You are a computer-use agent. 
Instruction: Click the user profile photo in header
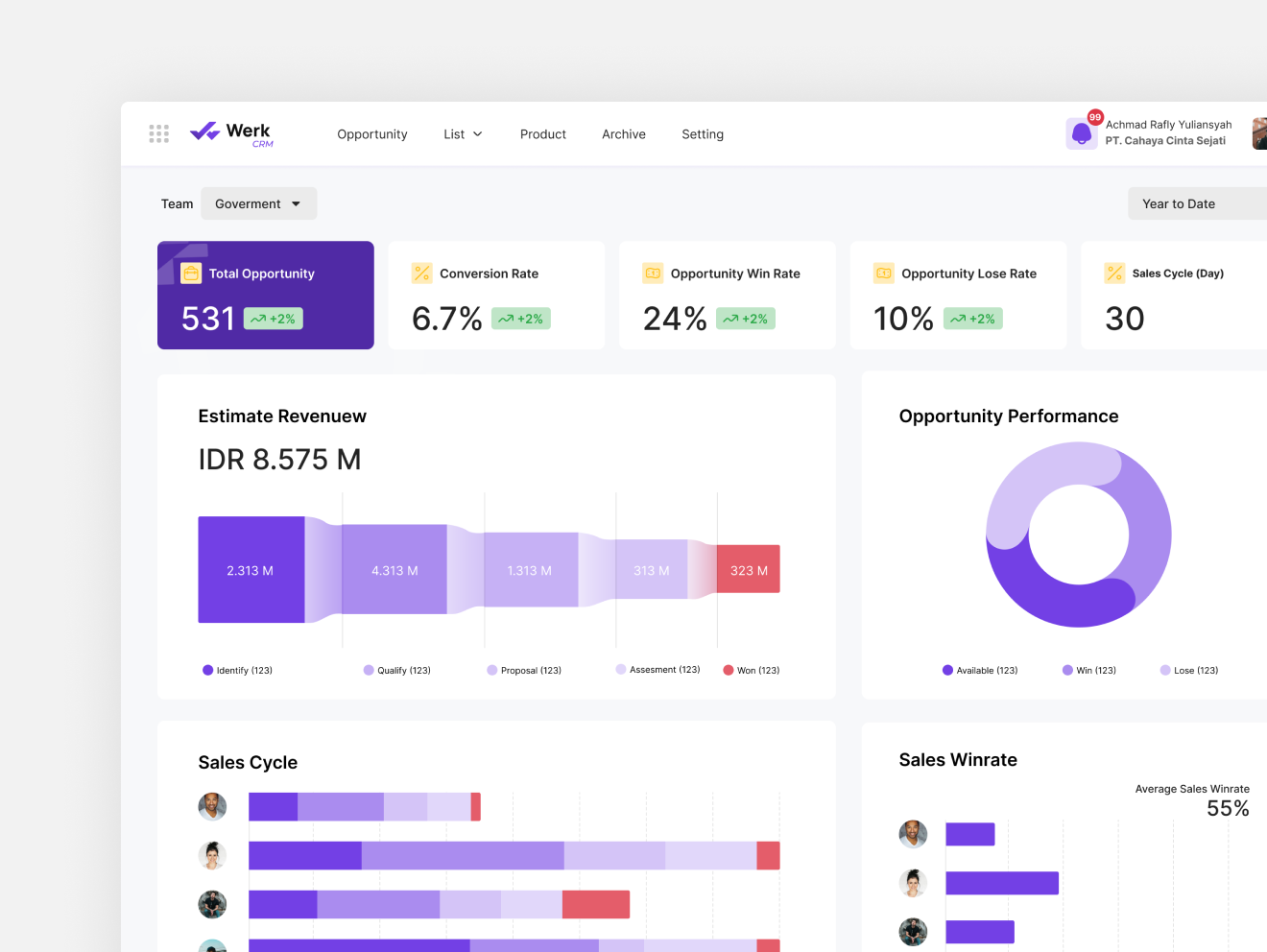(x=1259, y=132)
